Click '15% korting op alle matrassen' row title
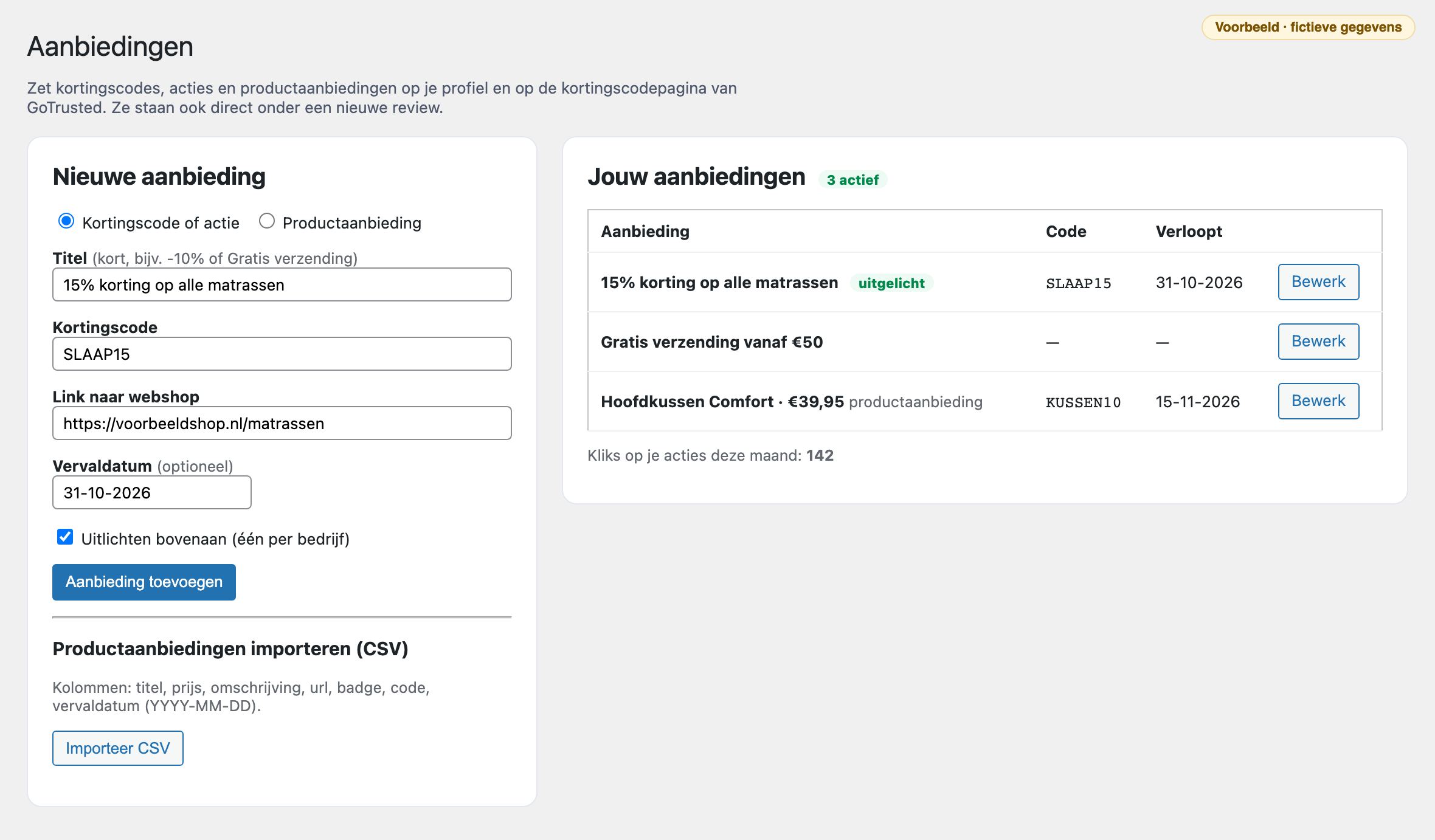This screenshot has height=840, width=1435. (x=719, y=283)
